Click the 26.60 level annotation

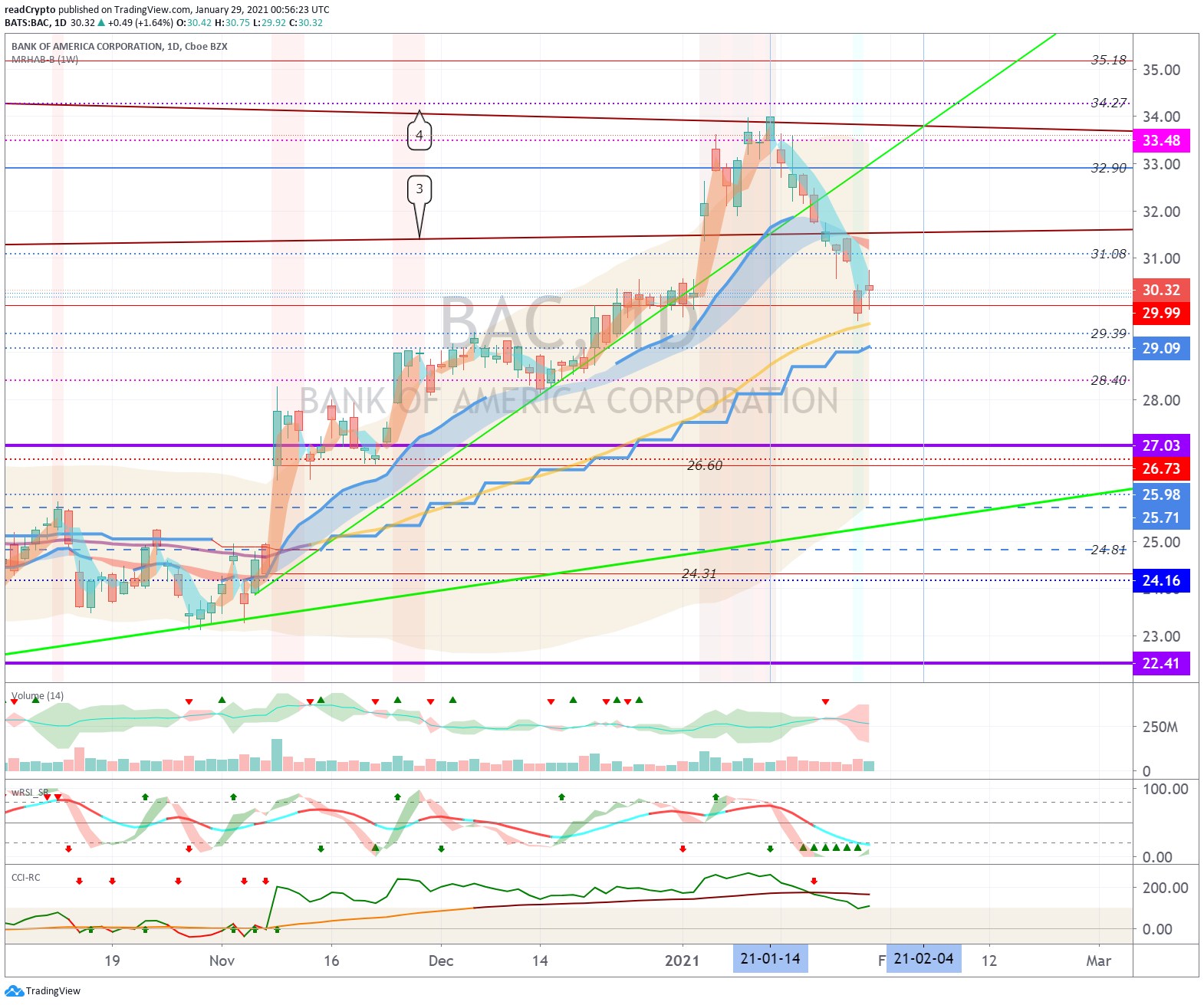click(705, 465)
